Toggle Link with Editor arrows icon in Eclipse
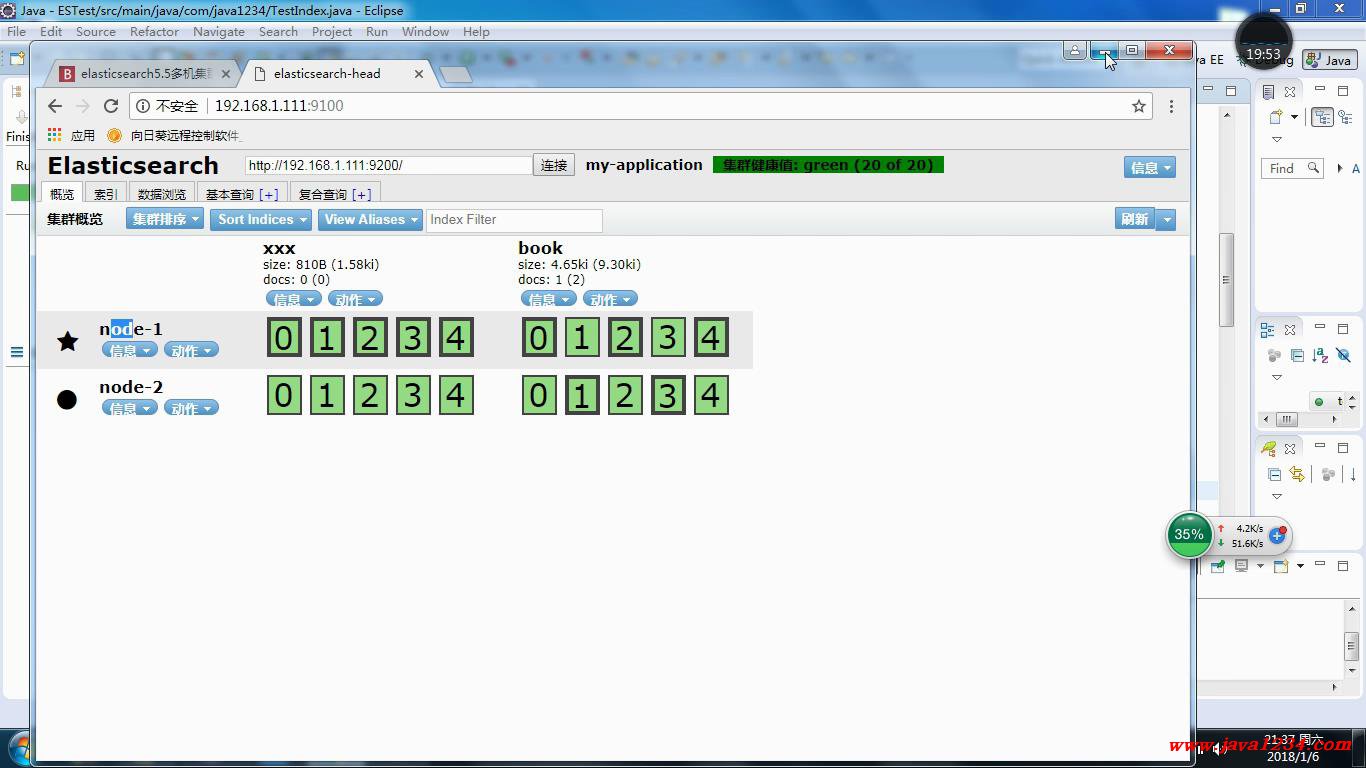Image resolution: width=1366 pixels, height=768 pixels. [1297, 474]
